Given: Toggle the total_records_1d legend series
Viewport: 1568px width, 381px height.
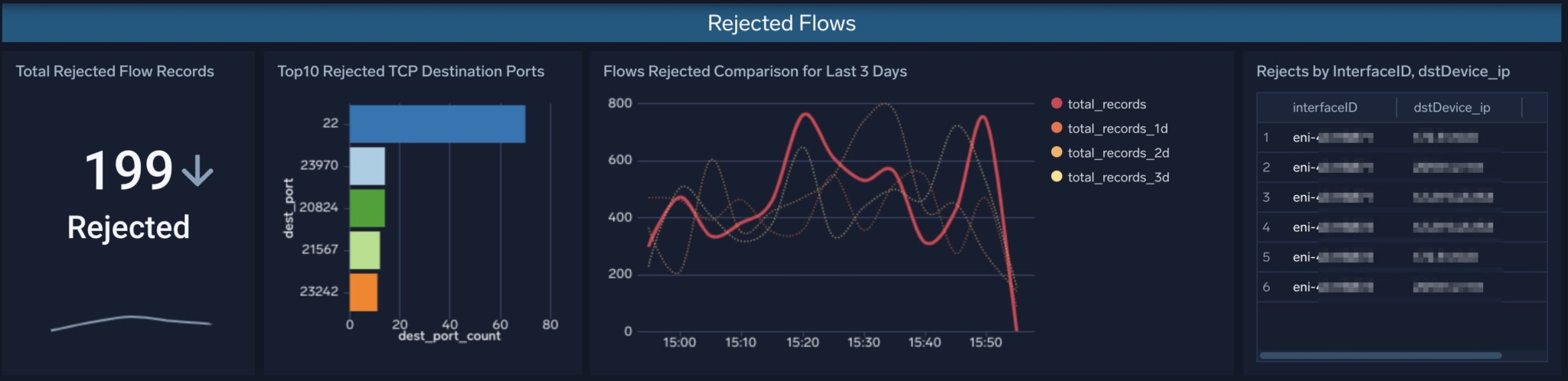Looking at the screenshot, I should [x=1109, y=129].
